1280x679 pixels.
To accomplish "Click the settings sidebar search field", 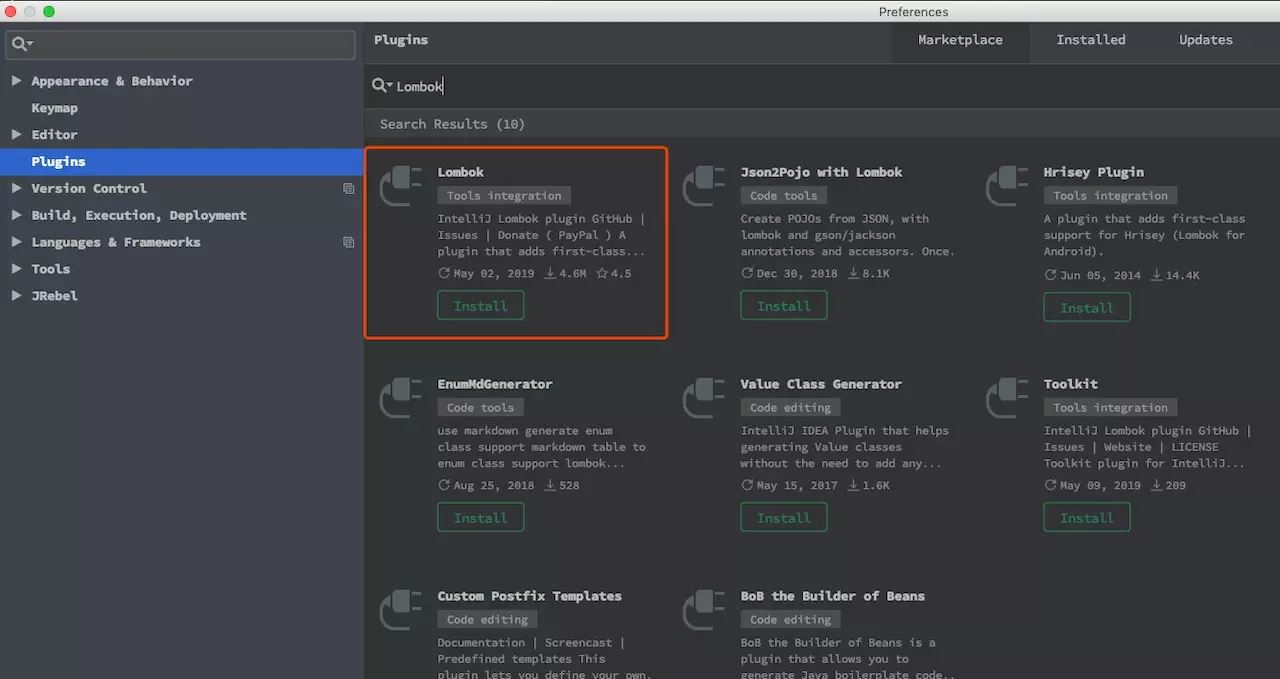I will coord(181,44).
